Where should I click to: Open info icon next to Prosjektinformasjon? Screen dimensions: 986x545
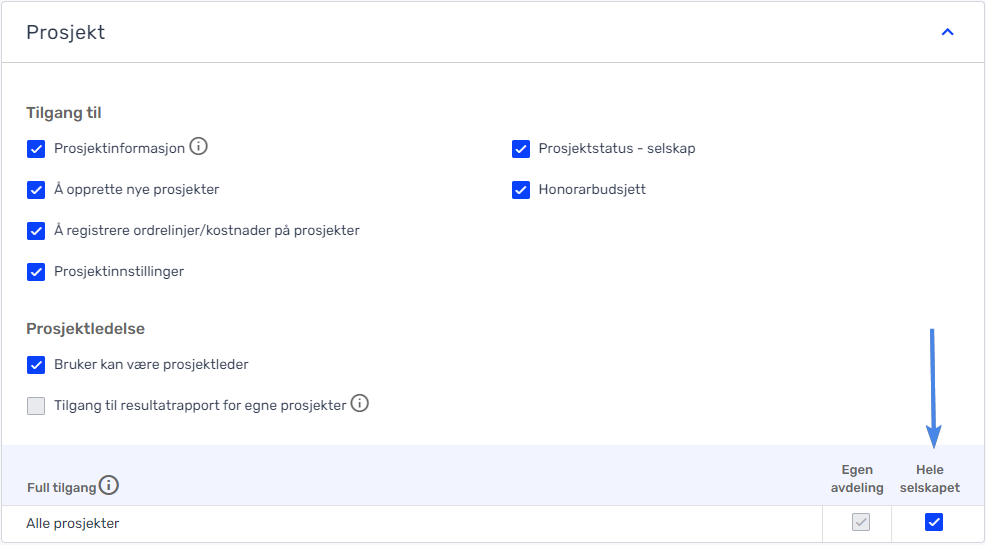pyautogui.click(x=199, y=146)
